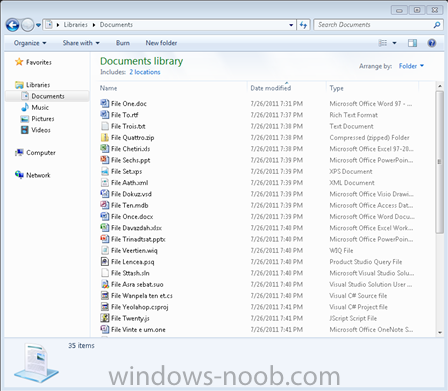Click the Forward navigation arrow button
The width and height of the screenshot is (448, 391).
27,25
